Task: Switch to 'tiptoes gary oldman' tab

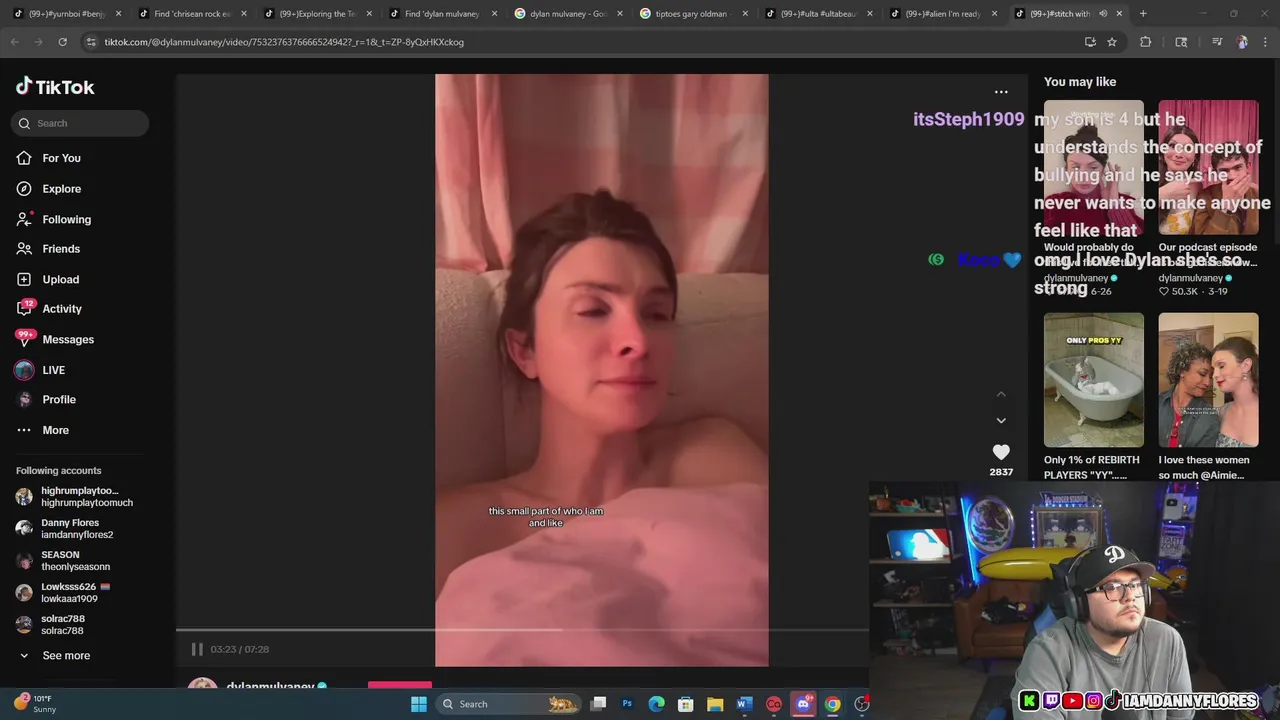Action: (x=692, y=14)
